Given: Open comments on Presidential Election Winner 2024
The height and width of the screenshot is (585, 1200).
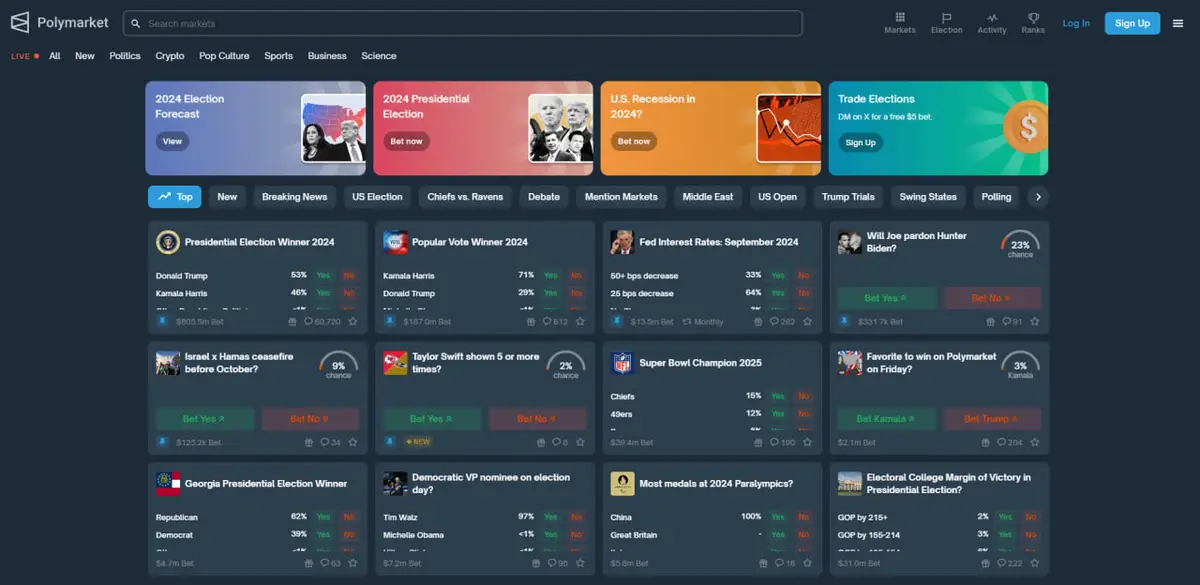Looking at the screenshot, I should pos(321,322).
